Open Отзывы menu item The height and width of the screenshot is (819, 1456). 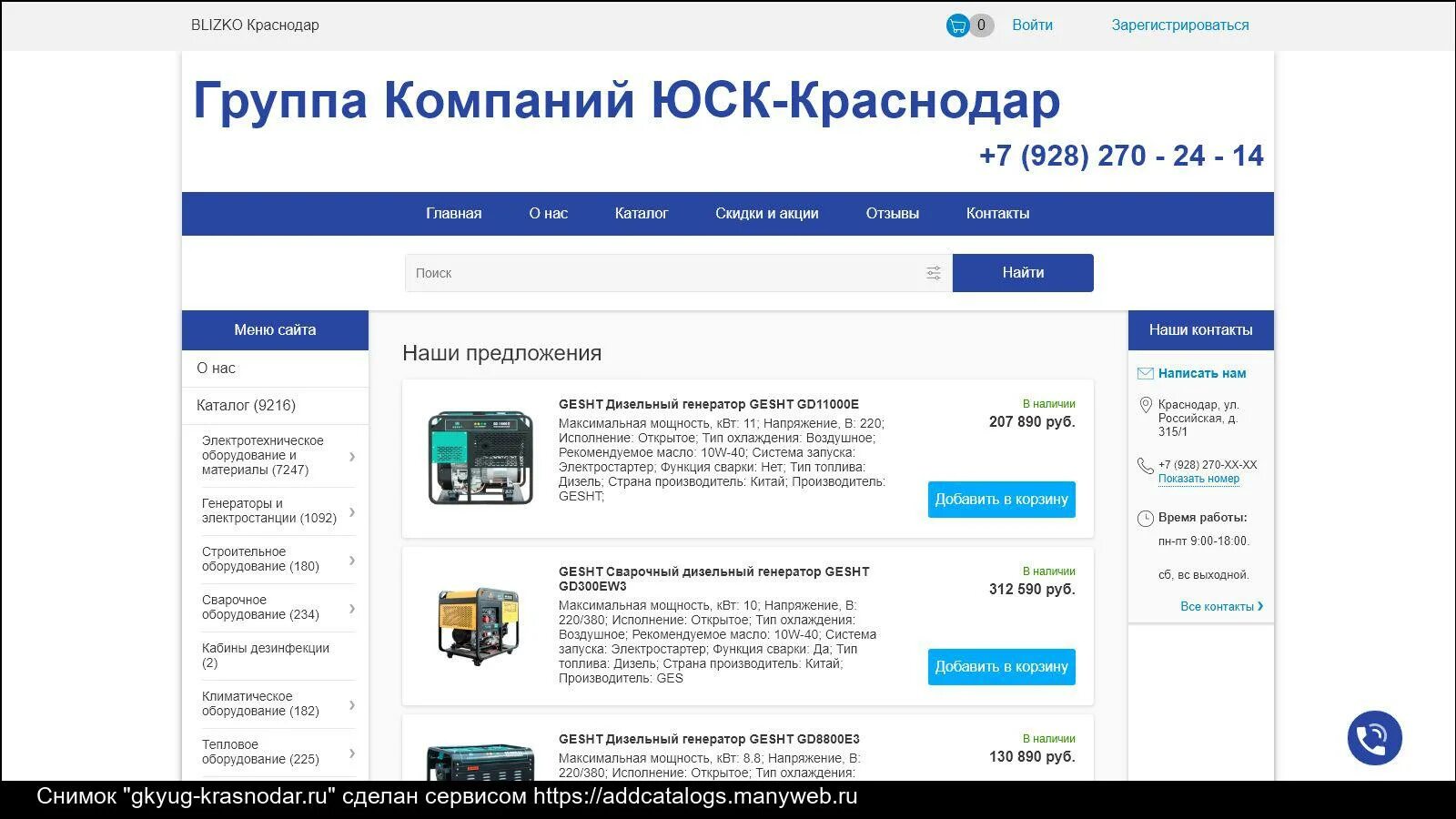pyautogui.click(x=893, y=214)
